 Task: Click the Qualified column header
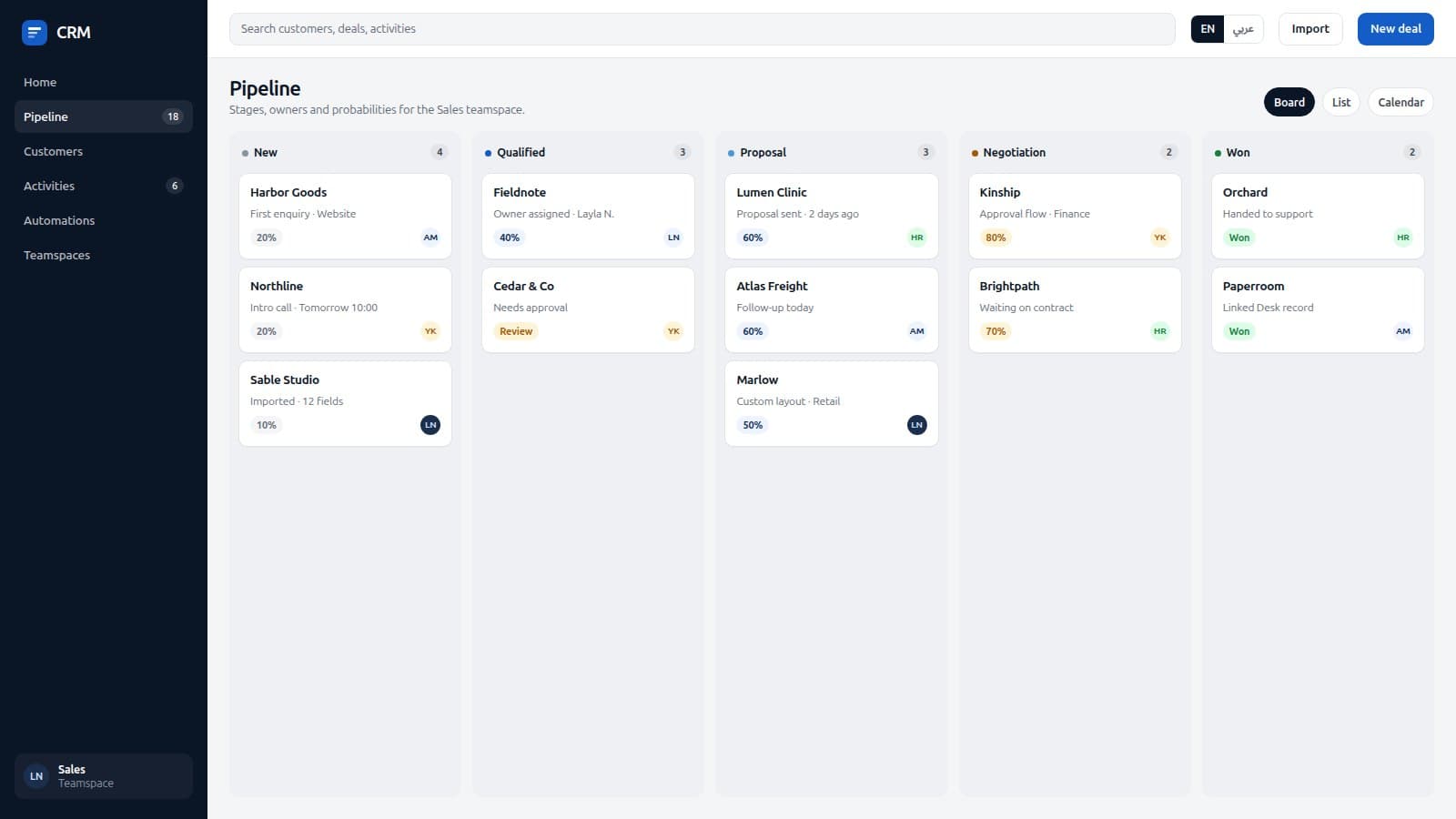point(588,152)
